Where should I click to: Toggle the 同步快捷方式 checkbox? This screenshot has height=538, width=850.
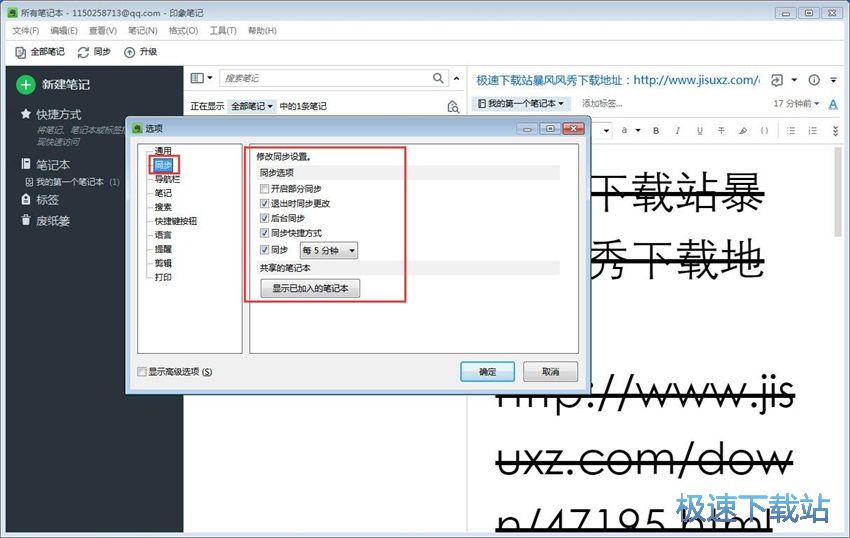coord(265,233)
